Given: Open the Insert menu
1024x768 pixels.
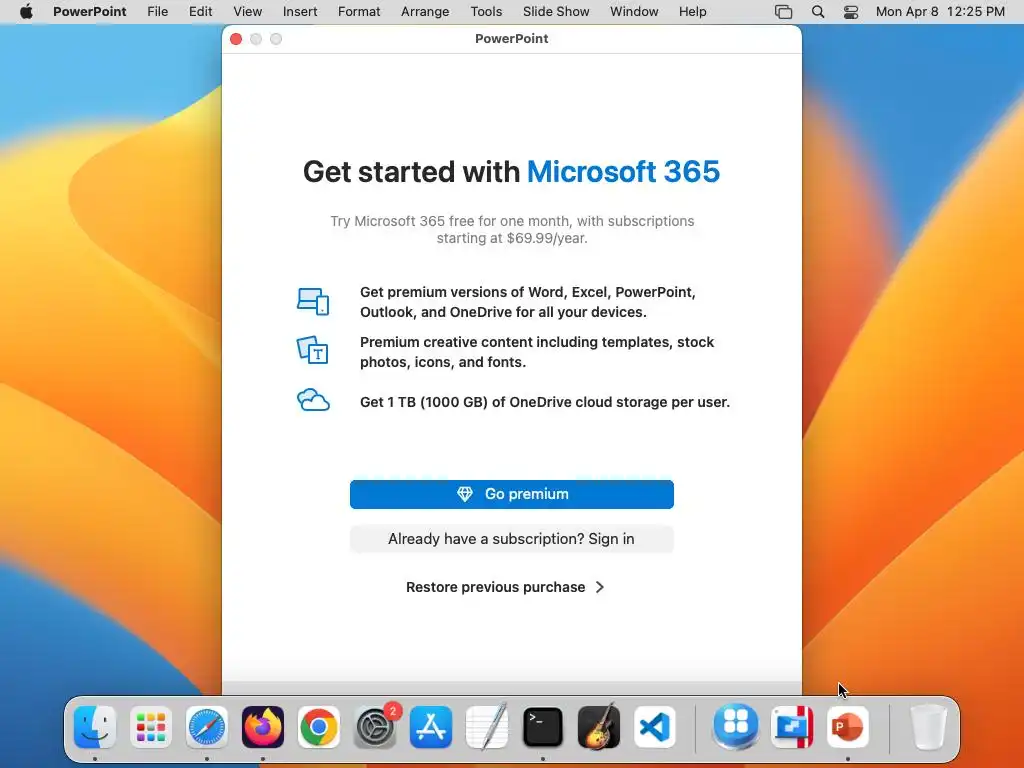Looking at the screenshot, I should 300,12.
